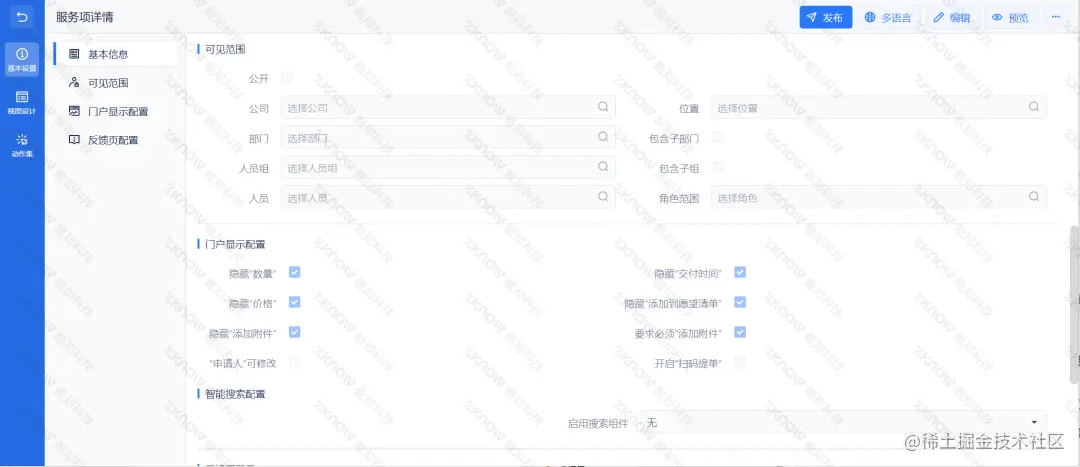
Task: Toggle the 包含子部门 checkbox
Action: tap(717, 137)
